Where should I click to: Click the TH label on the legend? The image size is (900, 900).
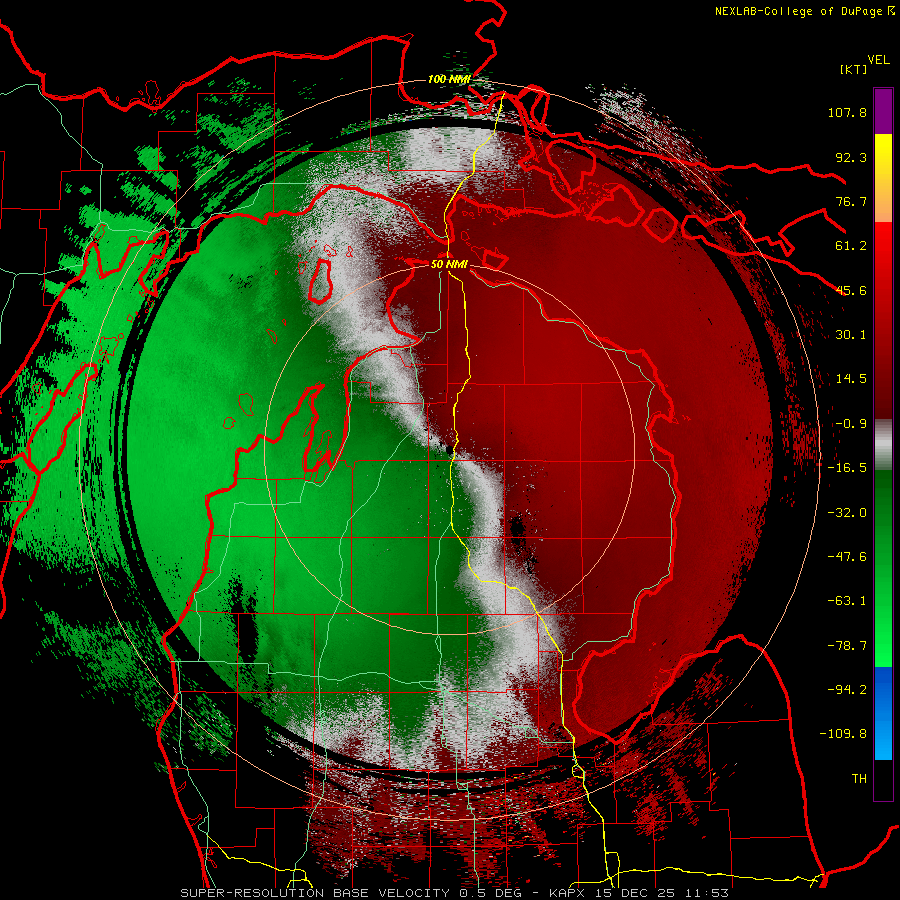[859, 779]
